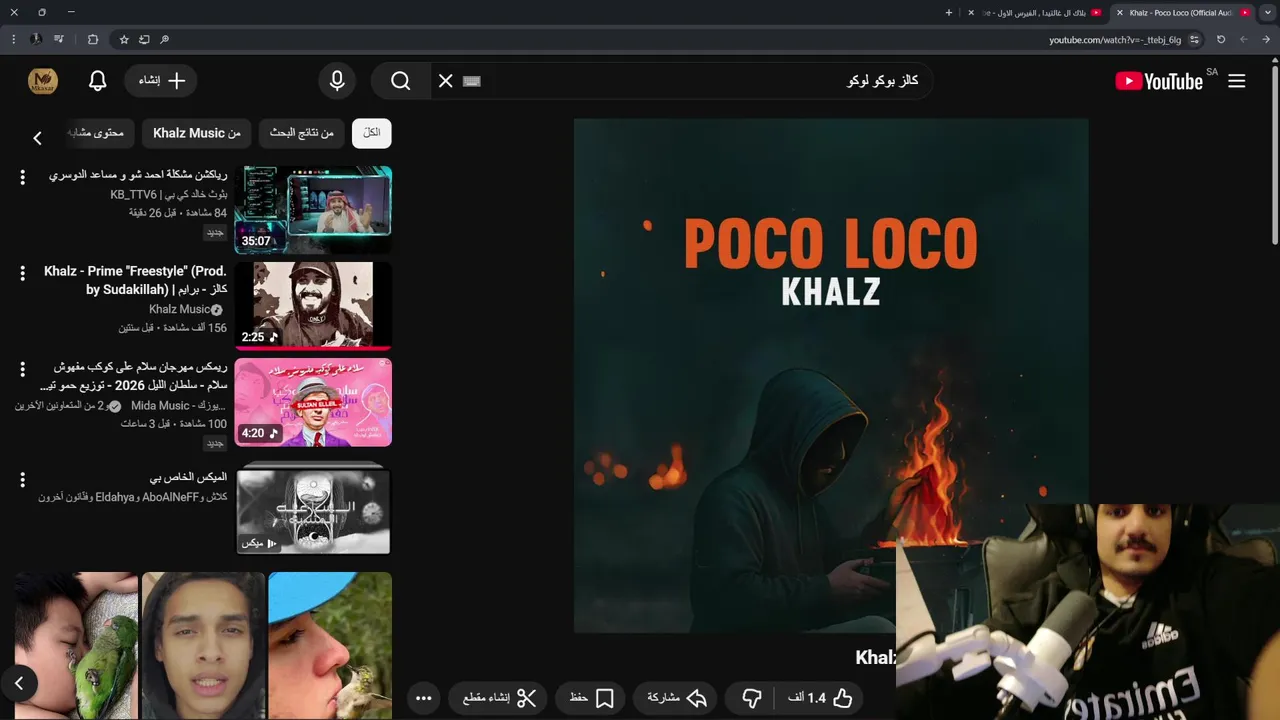Go forward in browser history
This screenshot has height=720, width=1280.
tap(1244, 40)
